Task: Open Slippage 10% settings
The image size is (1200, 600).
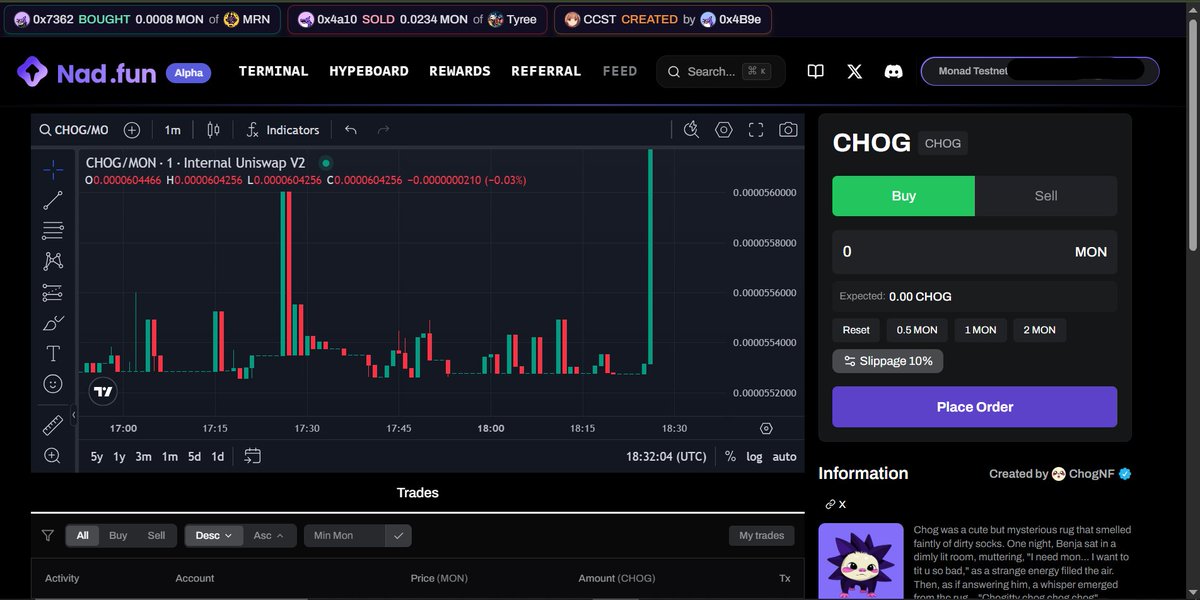Action: (888, 361)
